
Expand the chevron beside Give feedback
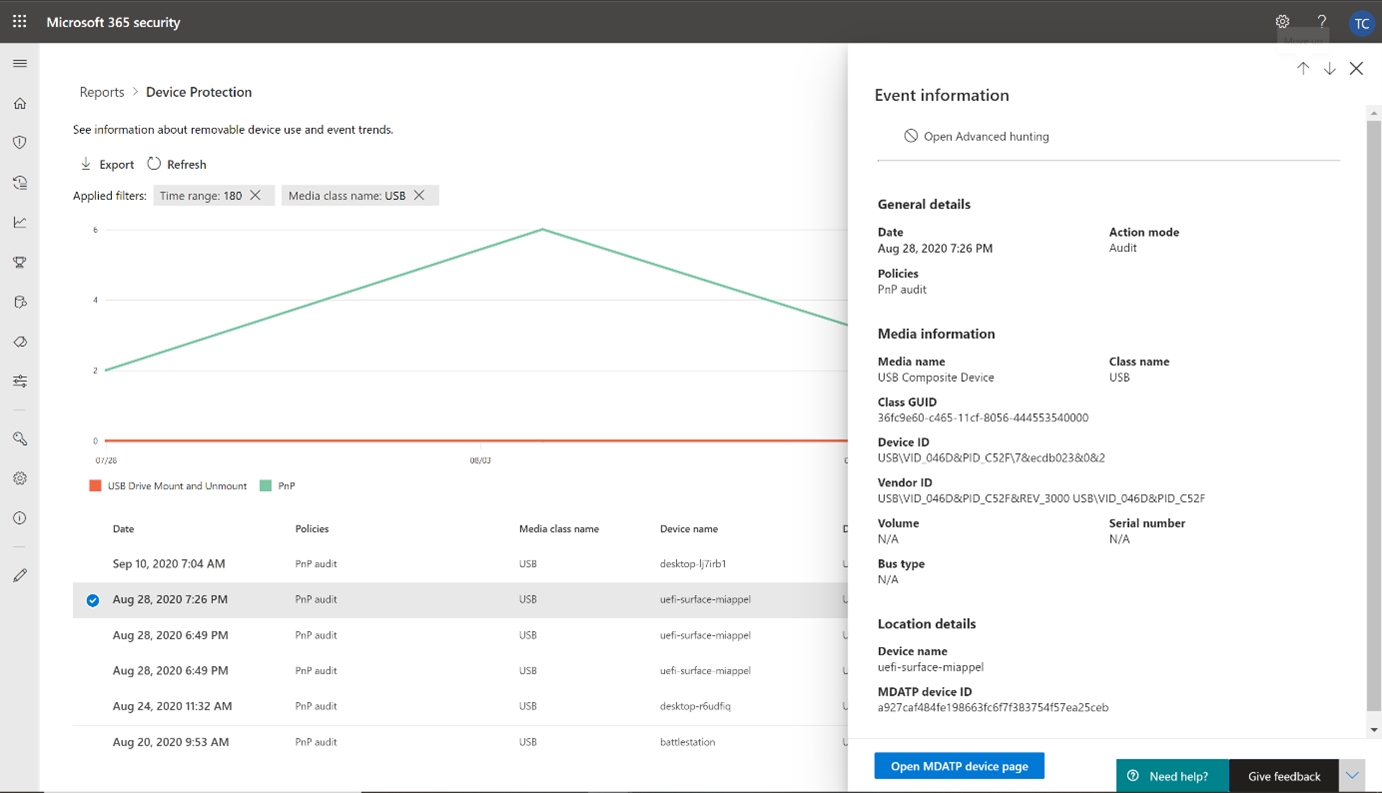pyautogui.click(x=1352, y=775)
